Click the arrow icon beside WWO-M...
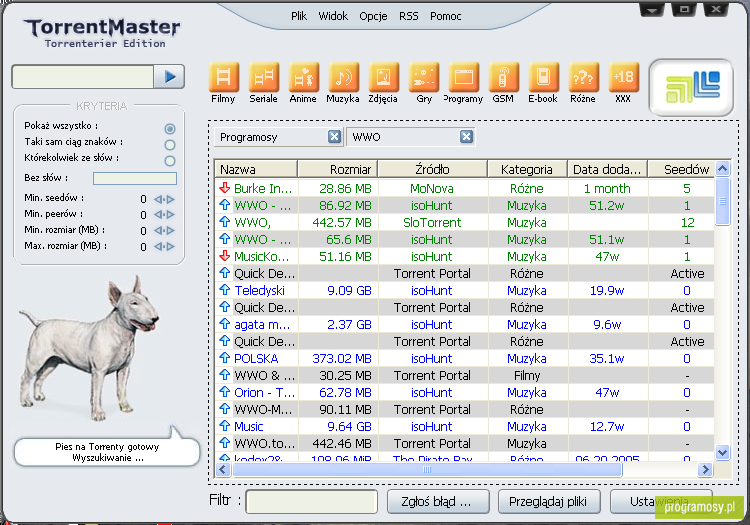Screen dimensions: 750x525 (225, 409)
